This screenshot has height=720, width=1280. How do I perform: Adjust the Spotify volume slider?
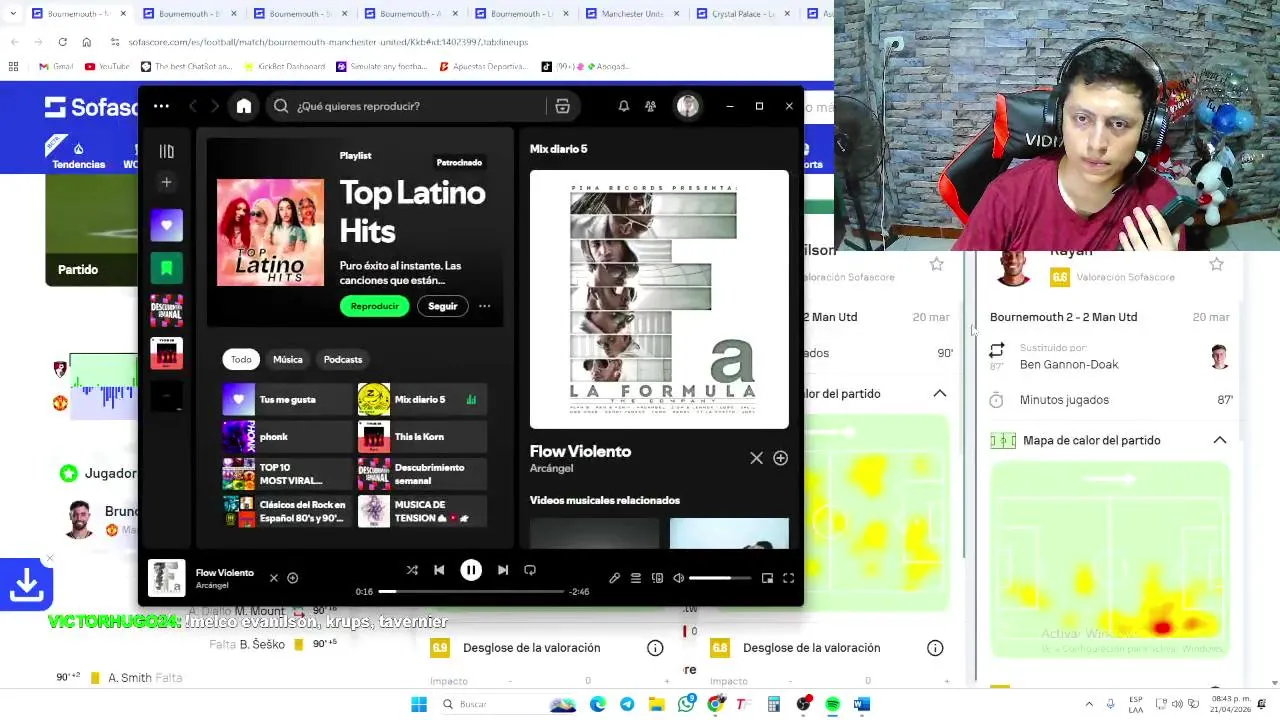point(719,578)
